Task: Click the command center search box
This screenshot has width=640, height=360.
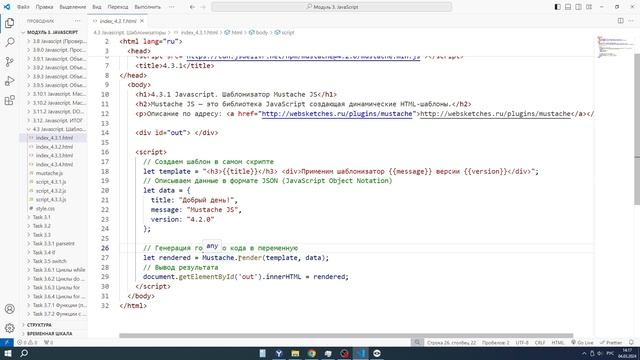Action: (332, 7)
